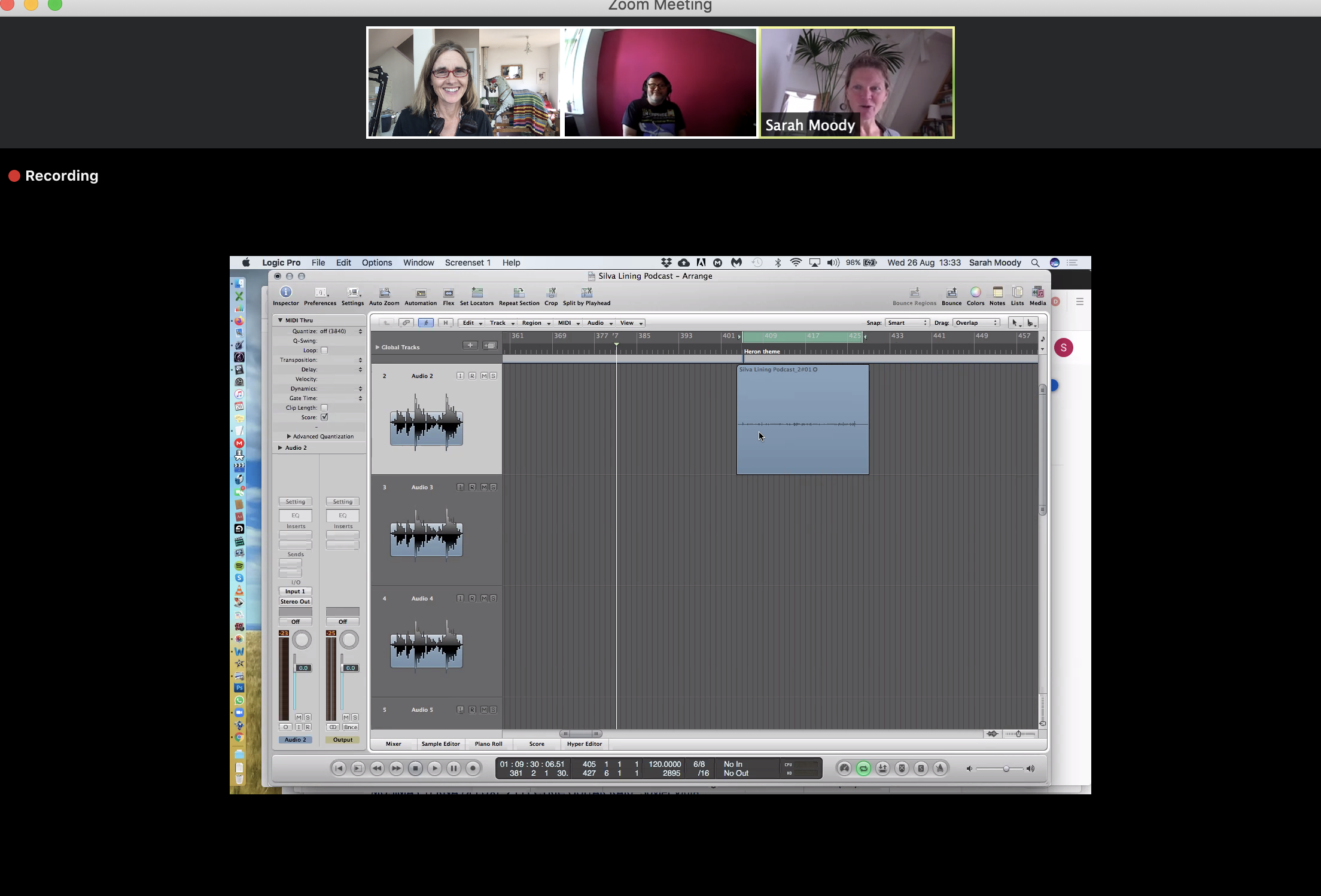Image resolution: width=1321 pixels, height=896 pixels.
Task: Enable the Loop checkbox
Action: [324, 351]
